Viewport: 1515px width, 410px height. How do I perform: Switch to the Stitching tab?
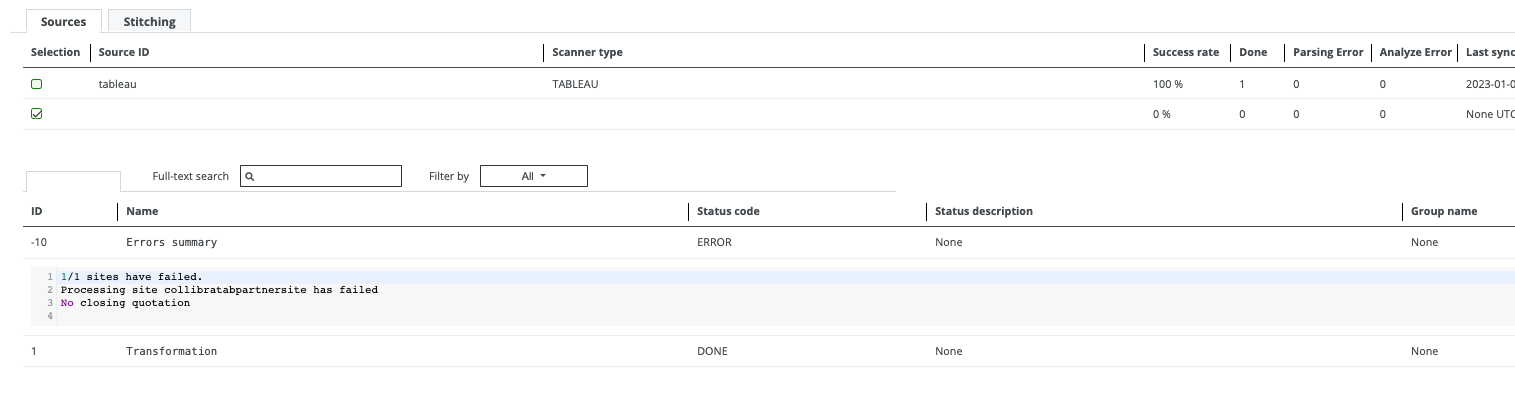pos(149,21)
